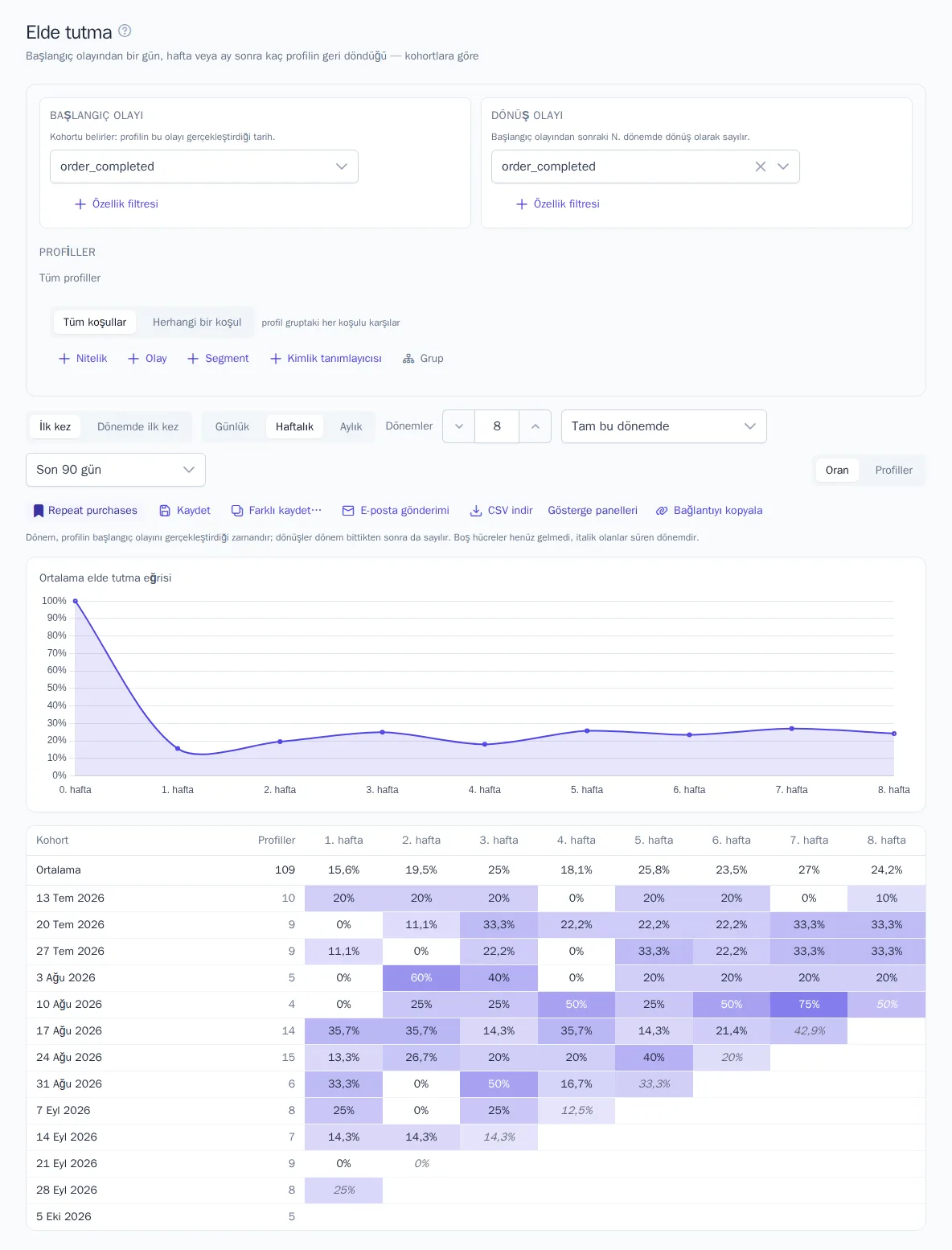952x1250 pixels.
Task: Select the 17 Ağu 2026 cohort row label
Action: pos(69,1031)
